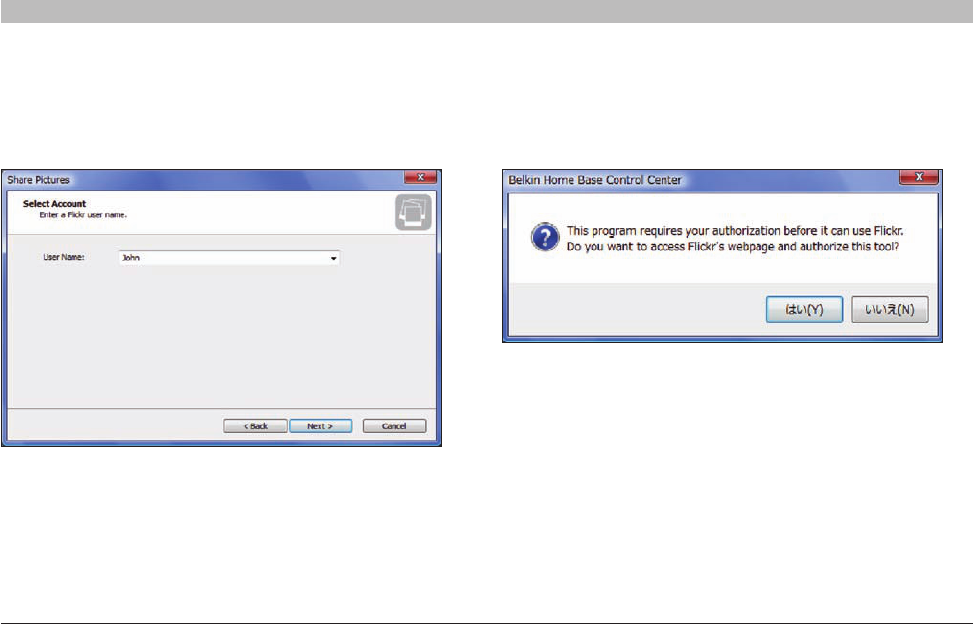
Task: Click the 'requires your authorization' message line
Action: click(735, 231)
